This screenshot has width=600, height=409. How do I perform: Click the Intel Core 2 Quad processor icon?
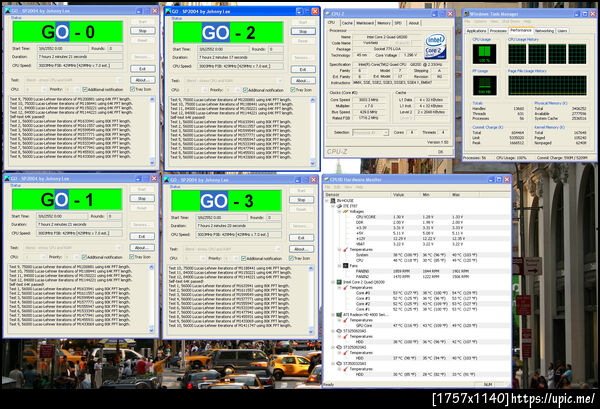click(339, 282)
